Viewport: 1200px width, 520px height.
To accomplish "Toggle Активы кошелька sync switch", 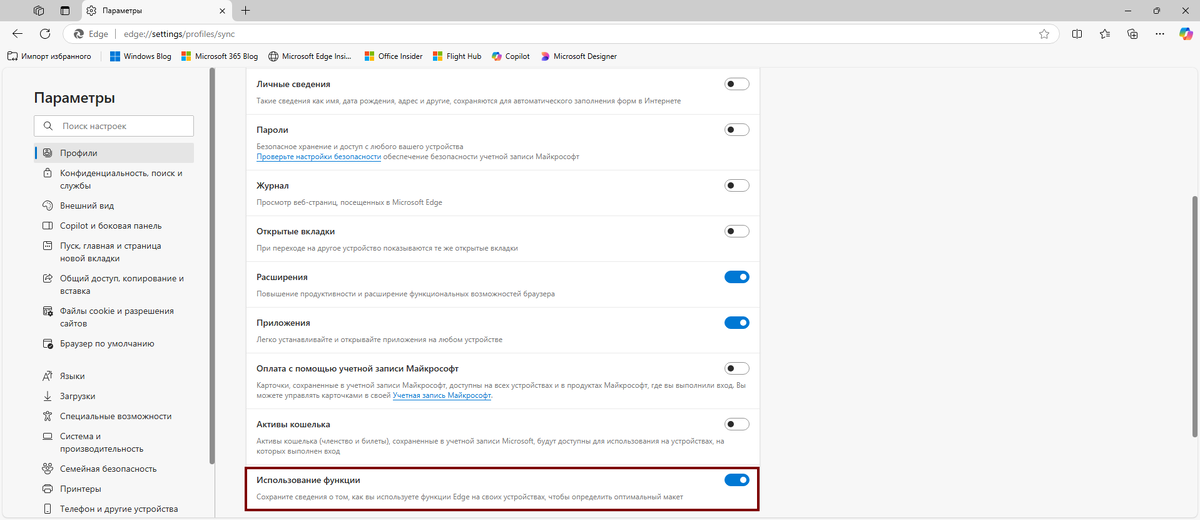I will click(737, 424).
